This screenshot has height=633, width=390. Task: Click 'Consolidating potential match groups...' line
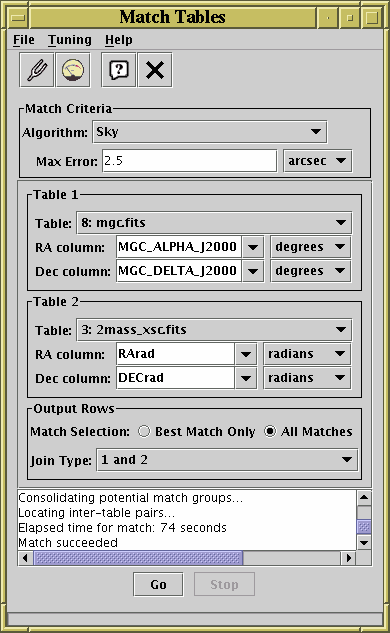[130, 498]
